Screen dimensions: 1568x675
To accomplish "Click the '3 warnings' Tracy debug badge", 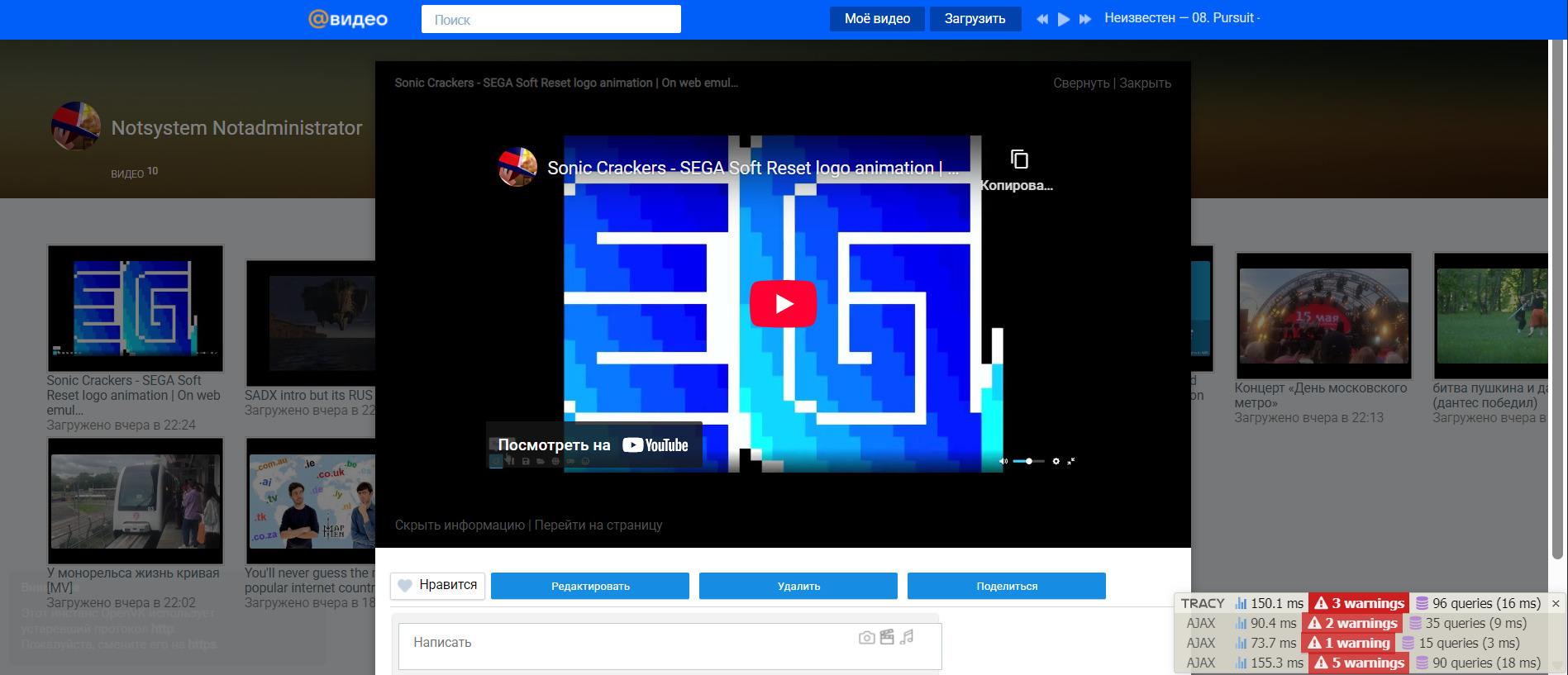I will click(1359, 603).
